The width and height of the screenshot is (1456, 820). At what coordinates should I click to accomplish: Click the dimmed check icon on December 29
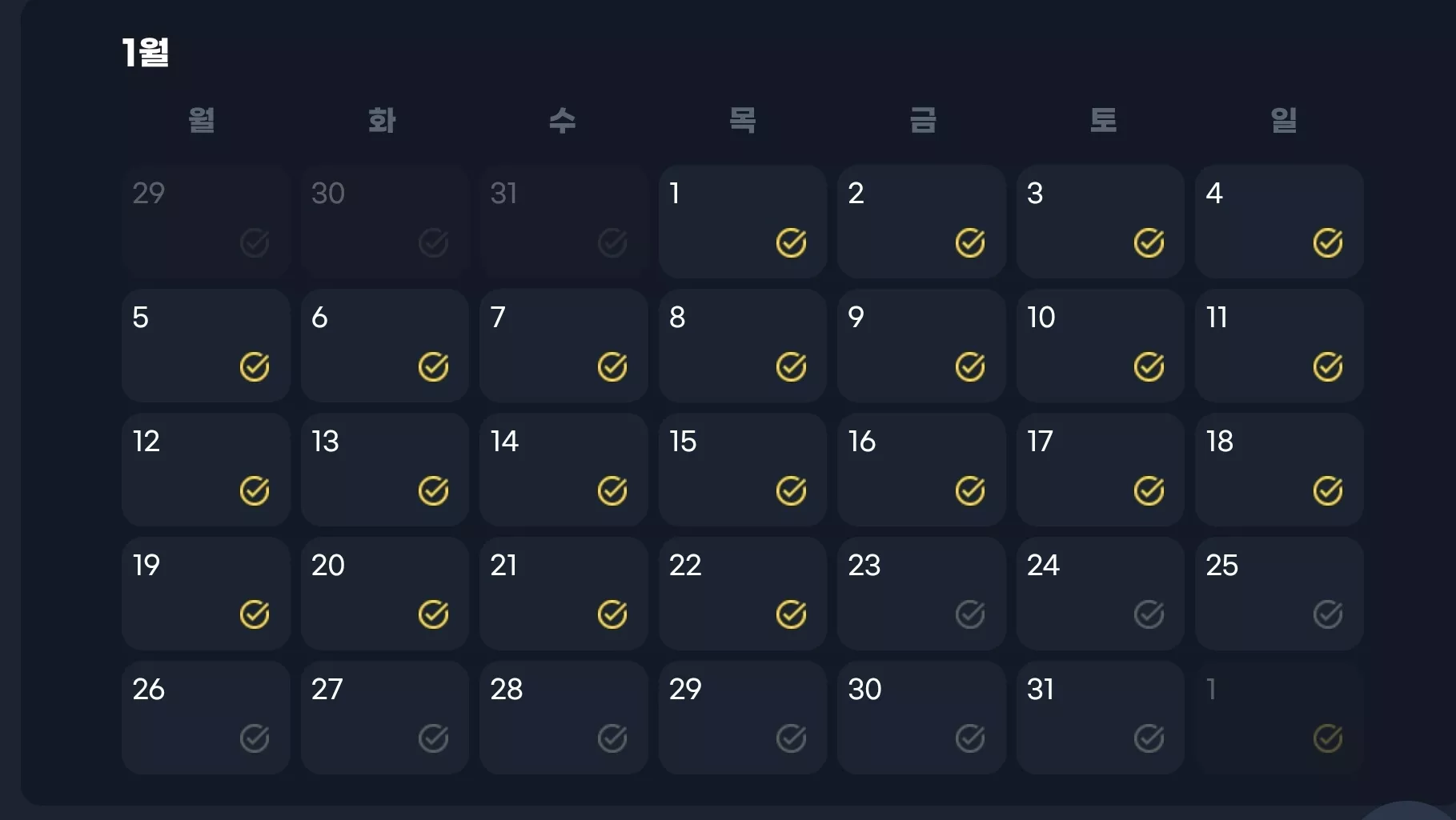pos(255,242)
